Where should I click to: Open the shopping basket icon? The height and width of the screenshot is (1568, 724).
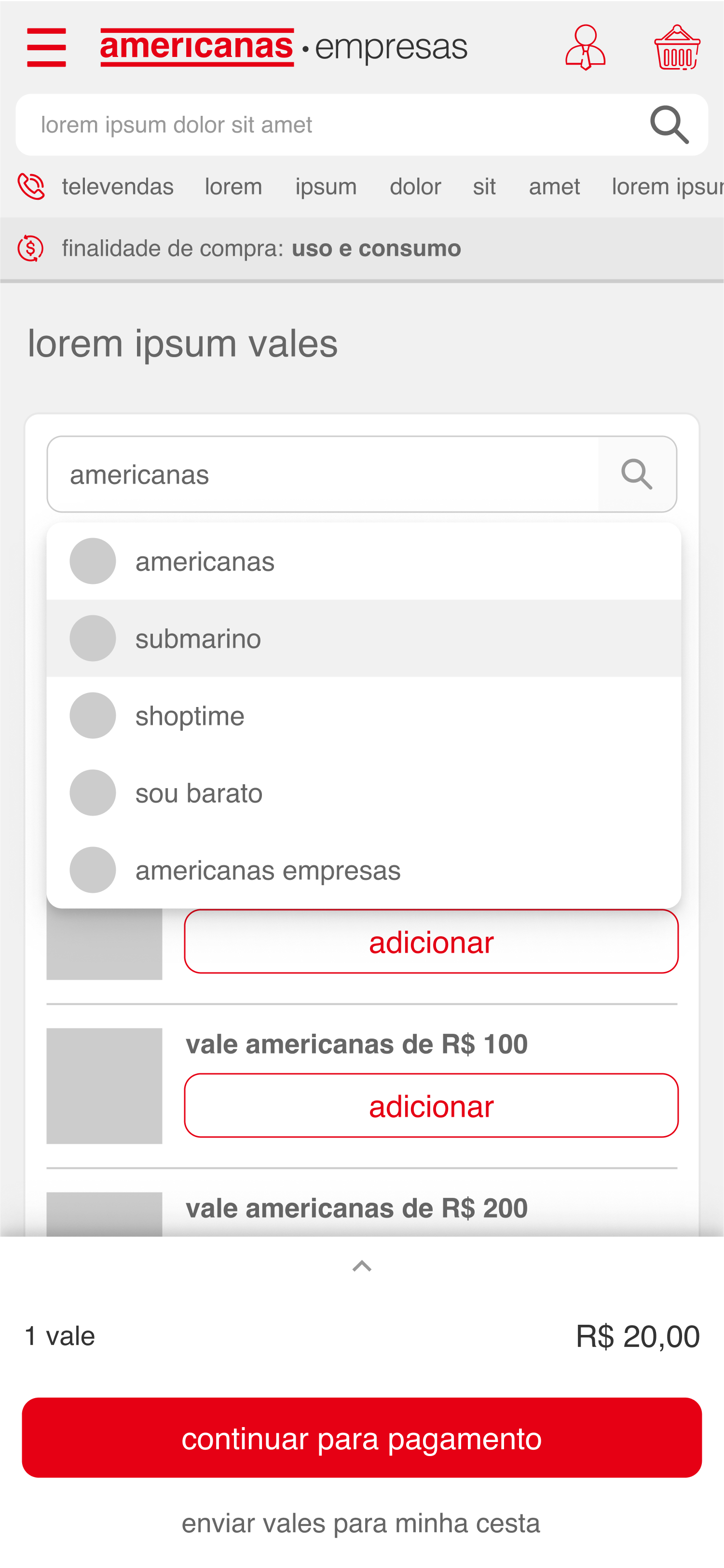(677, 47)
